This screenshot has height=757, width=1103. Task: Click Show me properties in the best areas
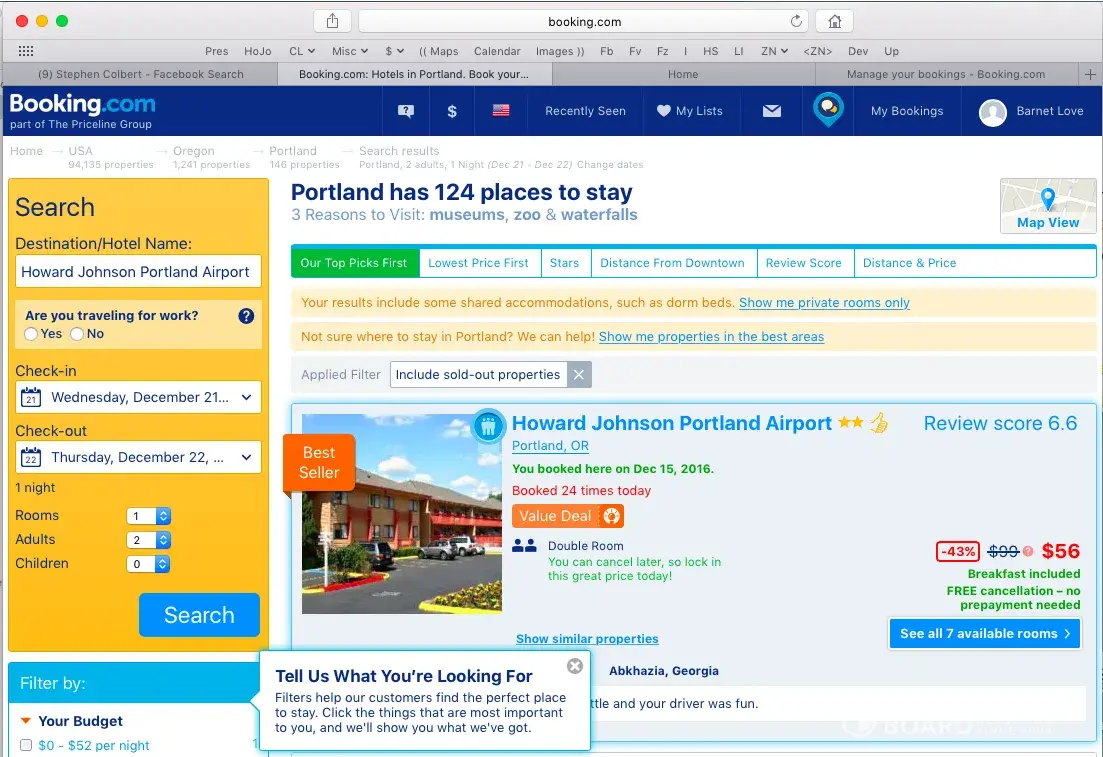(711, 336)
